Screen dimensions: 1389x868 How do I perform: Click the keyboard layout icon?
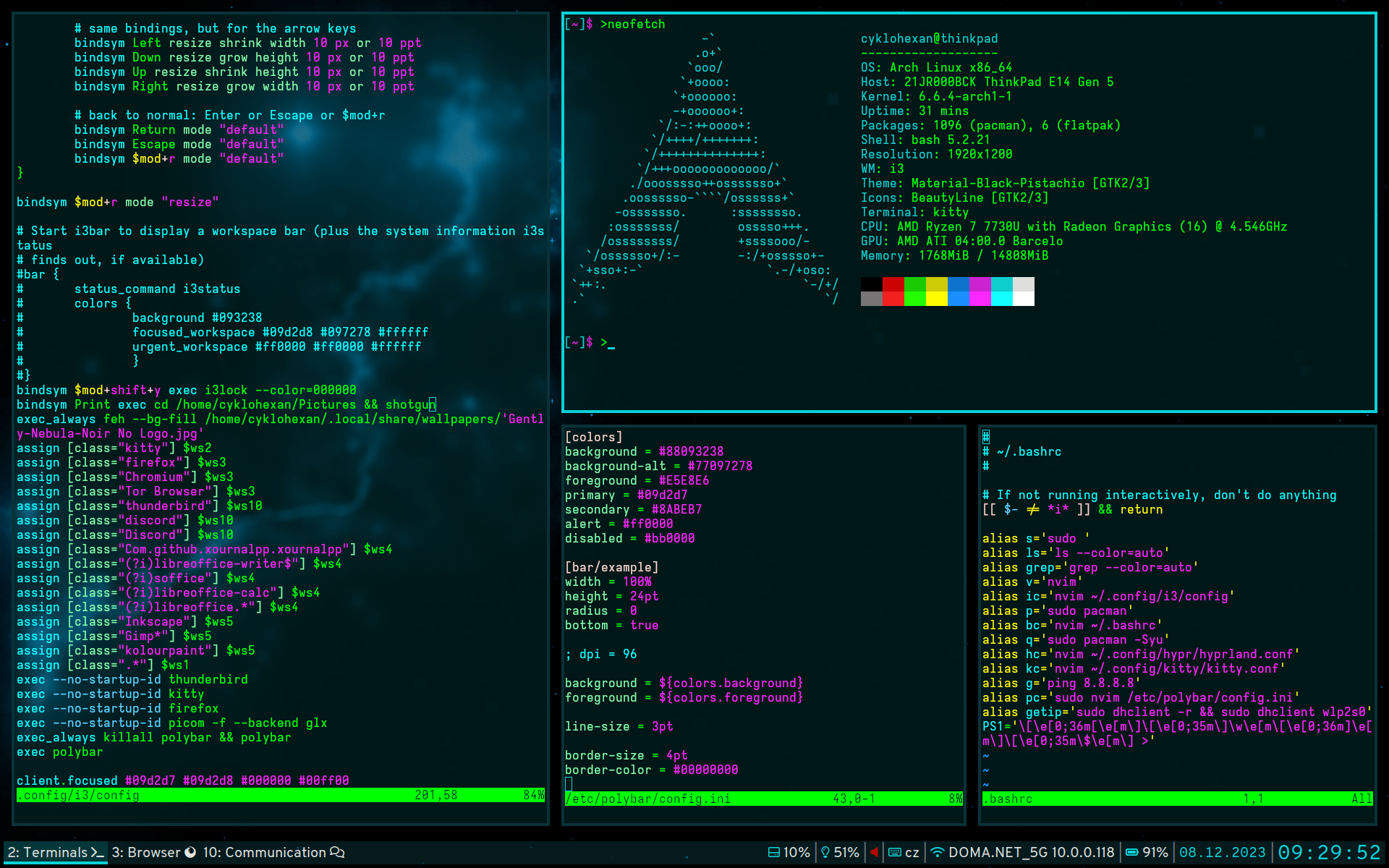click(x=894, y=852)
